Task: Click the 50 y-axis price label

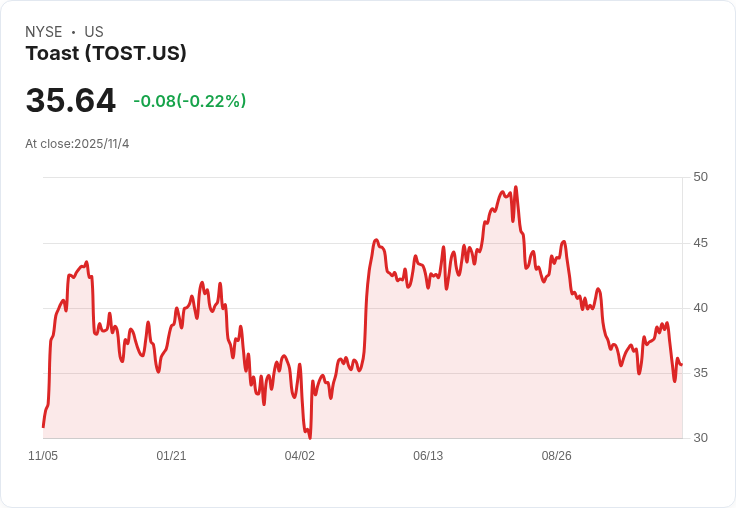Action: click(x=700, y=177)
